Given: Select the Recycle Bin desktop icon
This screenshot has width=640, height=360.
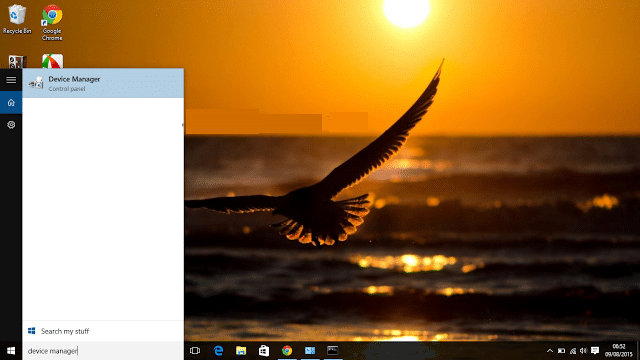Looking at the screenshot, I should point(17,19).
